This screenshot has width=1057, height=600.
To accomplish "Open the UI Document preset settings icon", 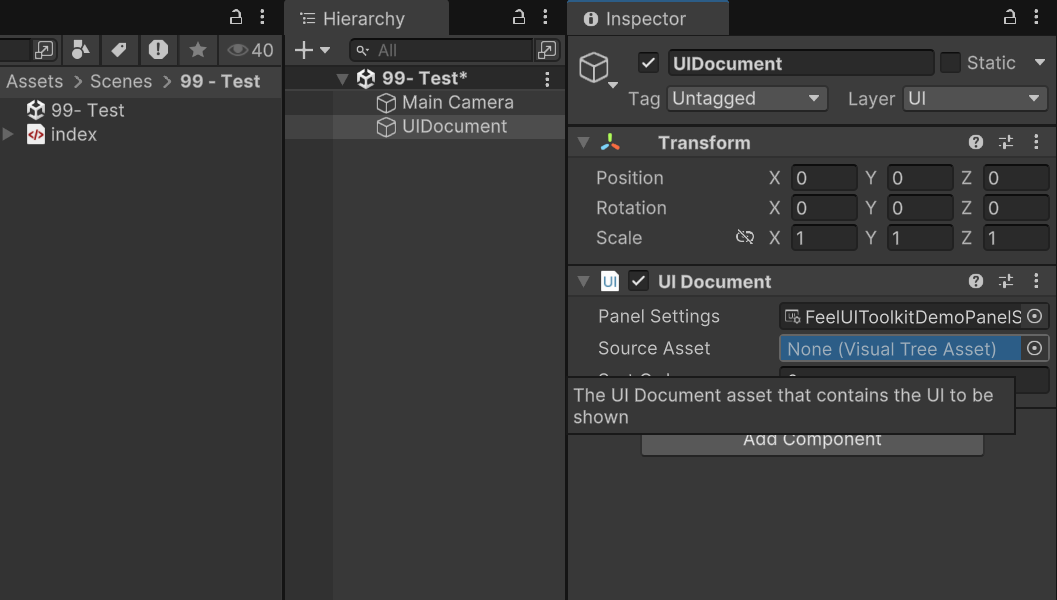I will (x=1006, y=281).
